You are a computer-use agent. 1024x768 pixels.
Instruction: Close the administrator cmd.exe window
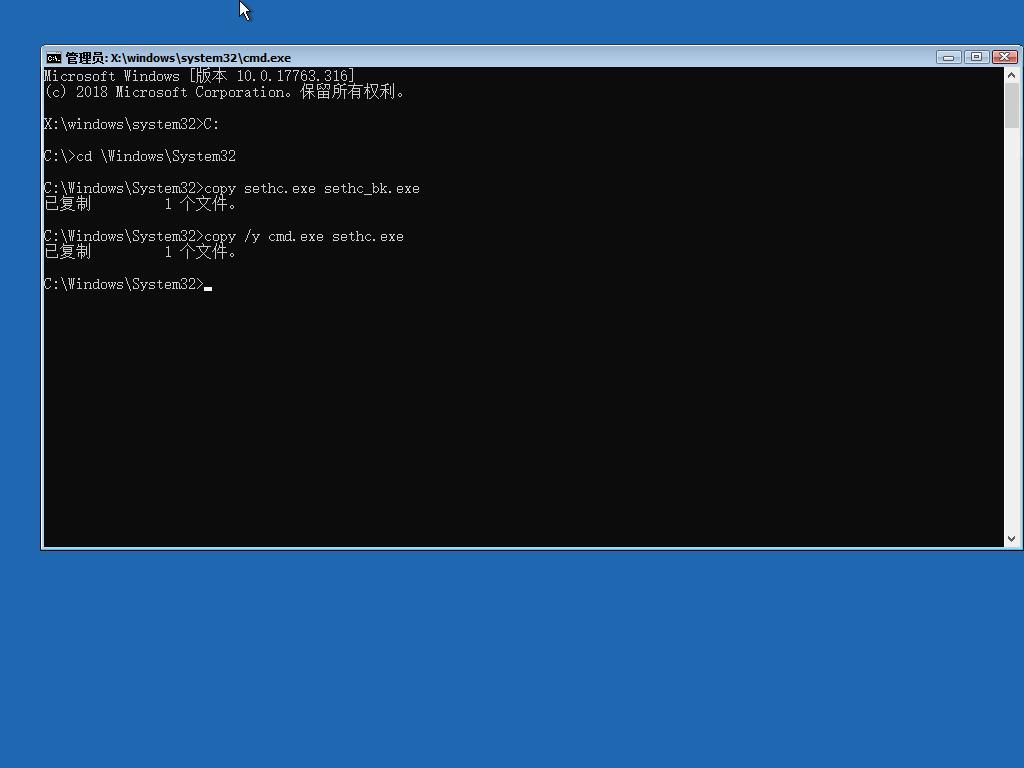tap(1004, 57)
